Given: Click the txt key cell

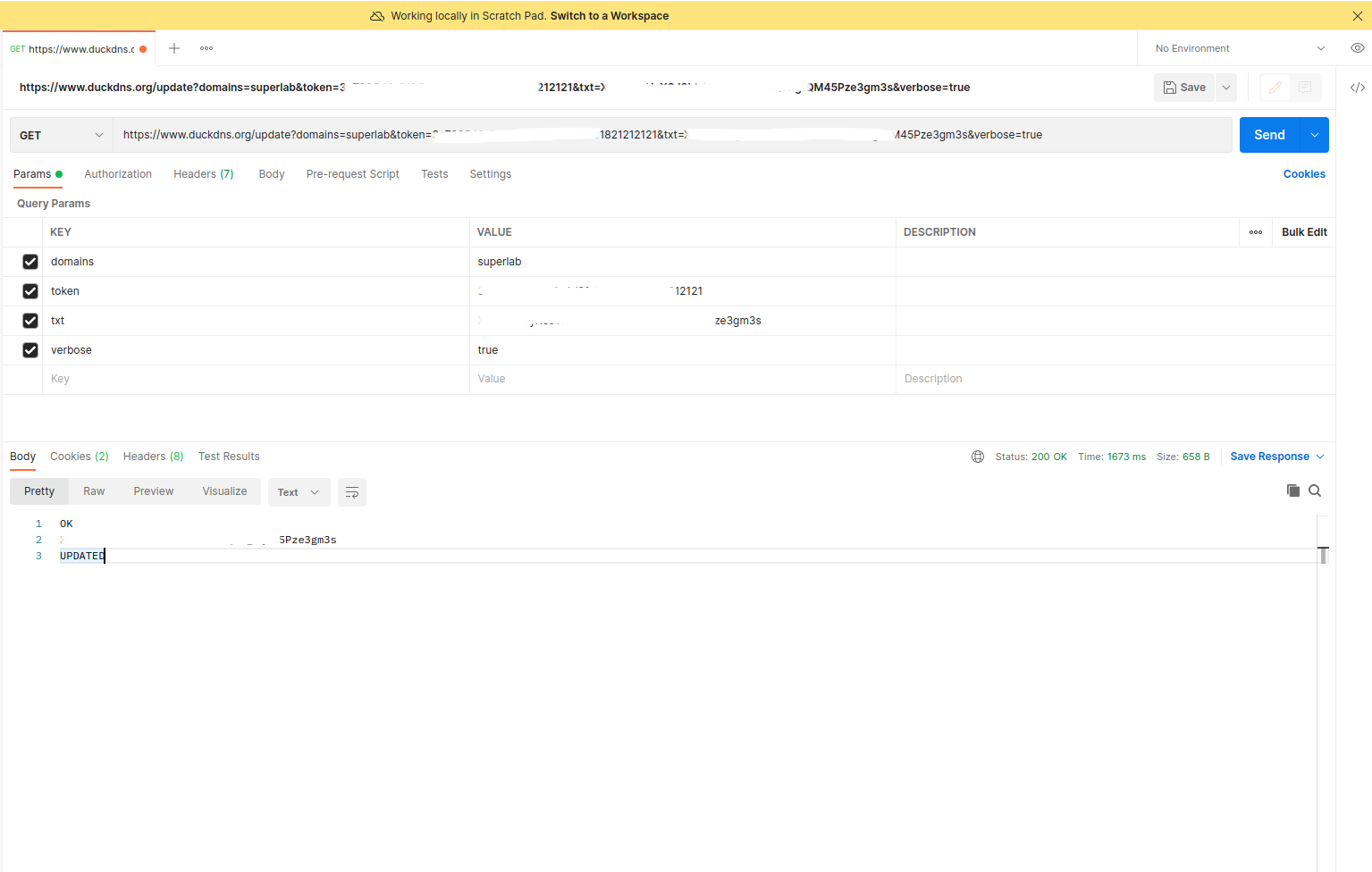Looking at the screenshot, I should pos(256,321).
